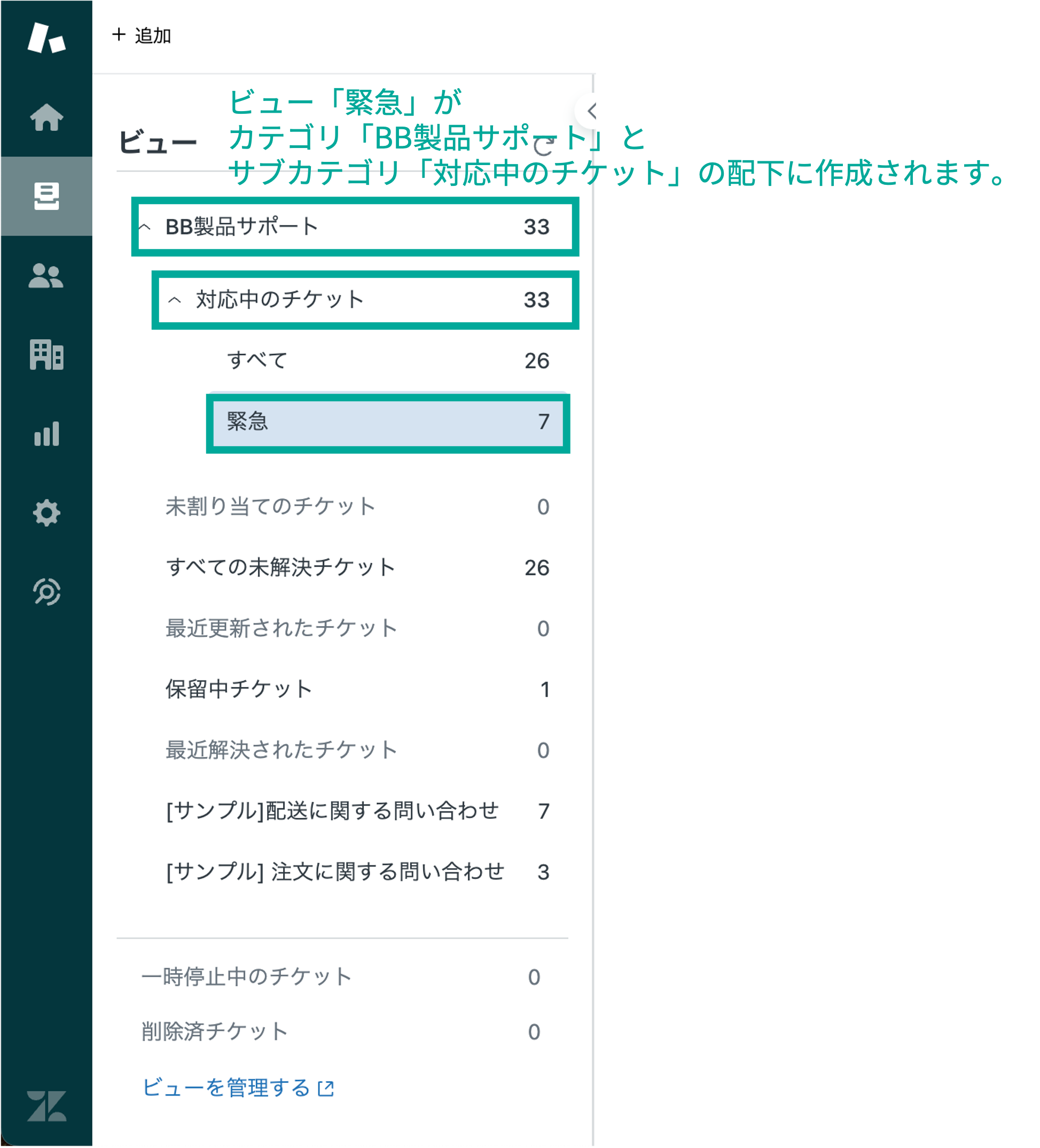
Task: Click the refresh views icon
Action: (544, 146)
